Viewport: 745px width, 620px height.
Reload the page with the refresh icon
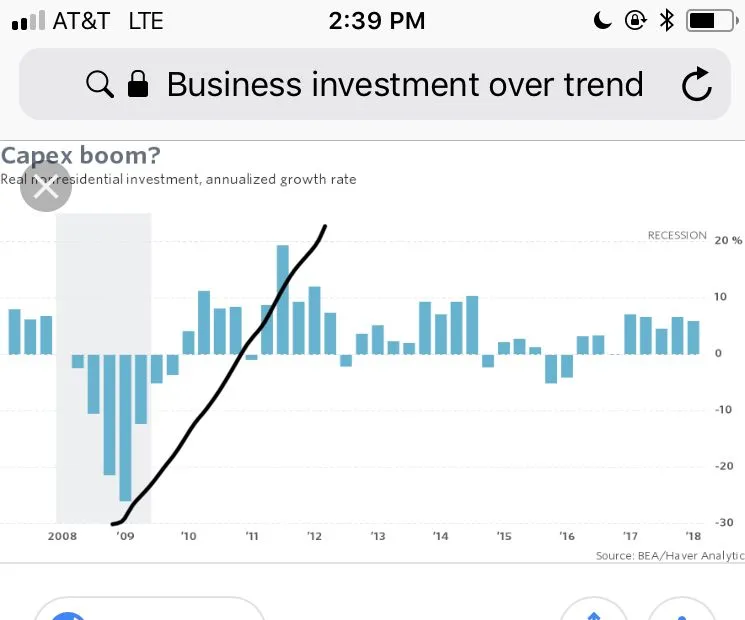tap(697, 86)
